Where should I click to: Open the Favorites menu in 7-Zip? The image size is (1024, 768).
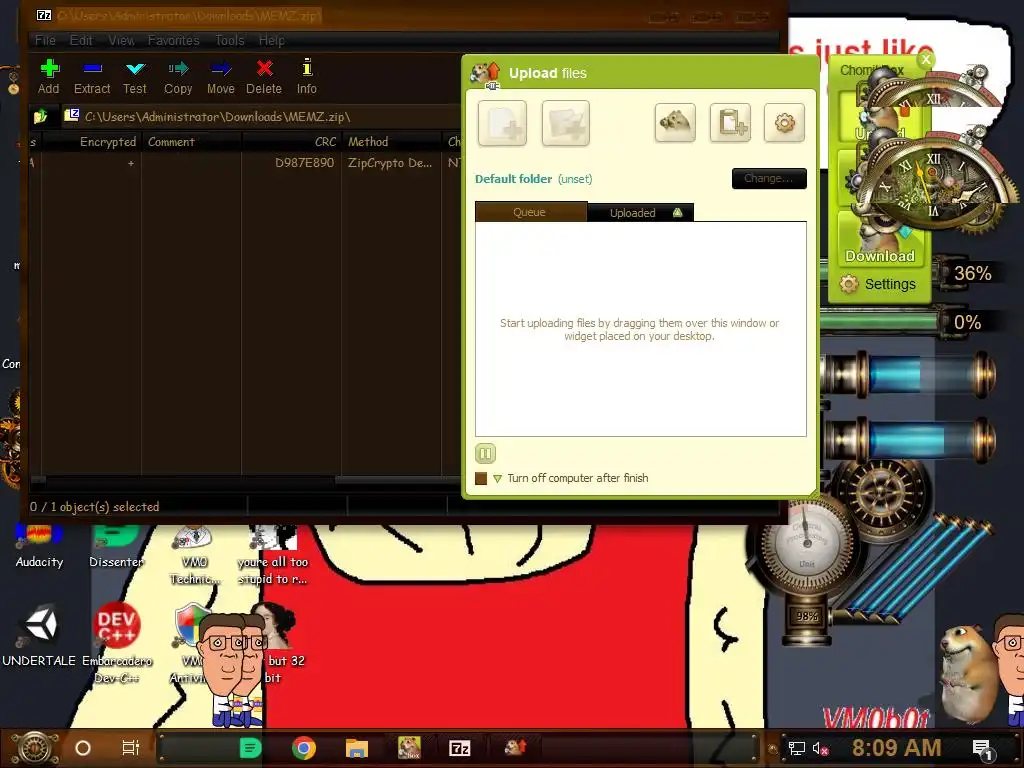(174, 40)
